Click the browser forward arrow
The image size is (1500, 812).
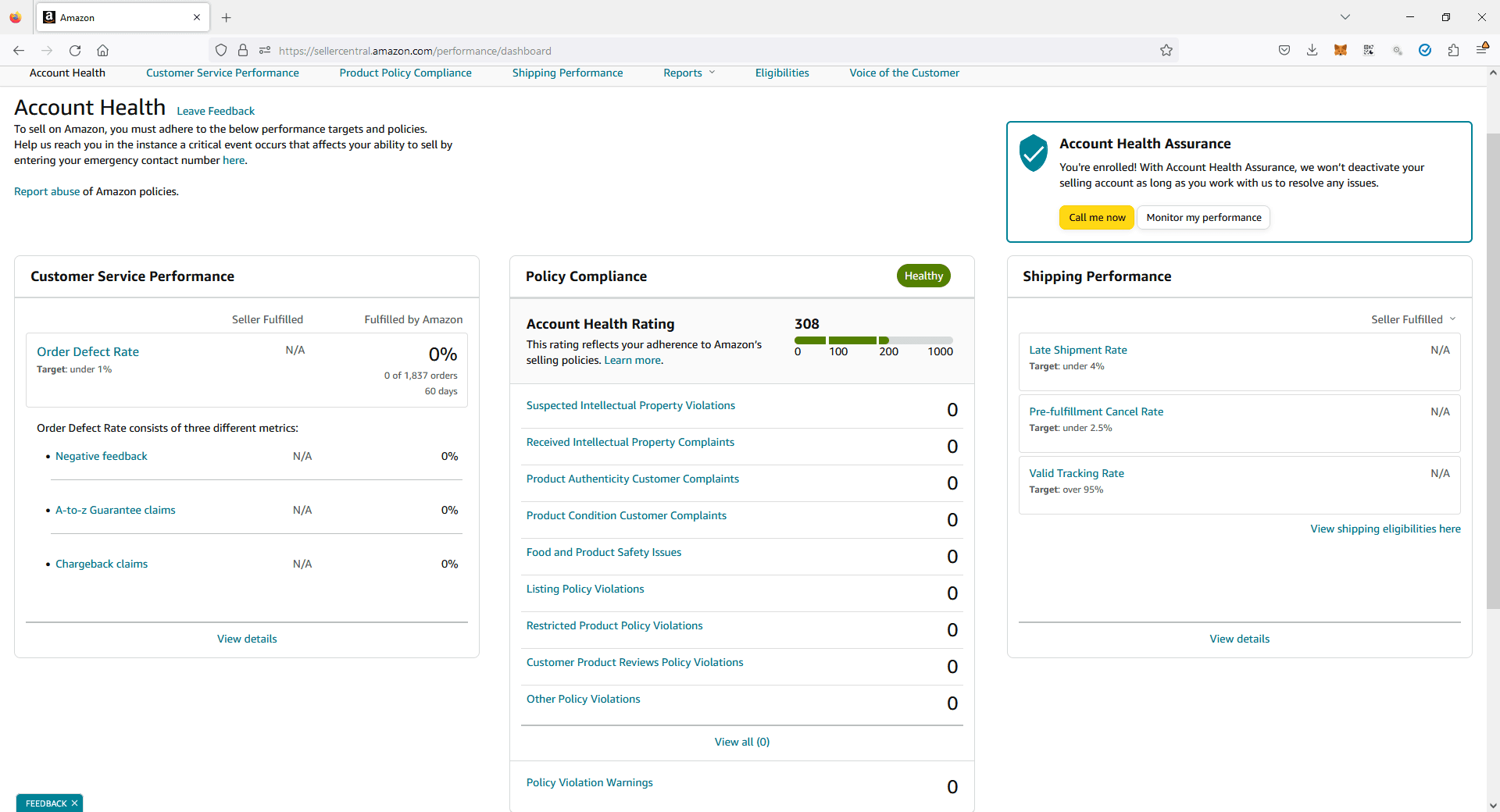(x=47, y=51)
